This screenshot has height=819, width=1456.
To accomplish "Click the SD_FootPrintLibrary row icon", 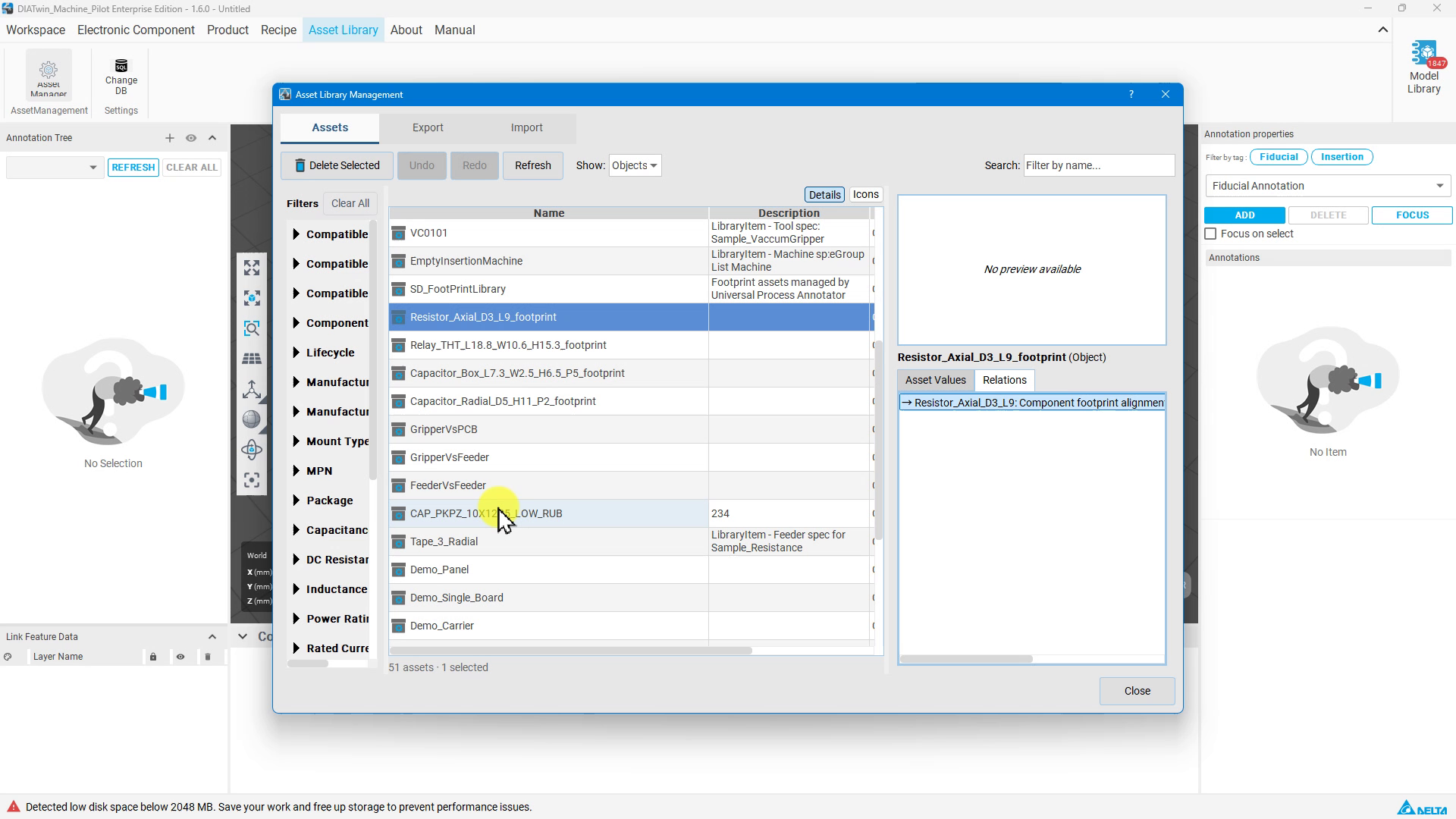I will pyautogui.click(x=398, y=289).
